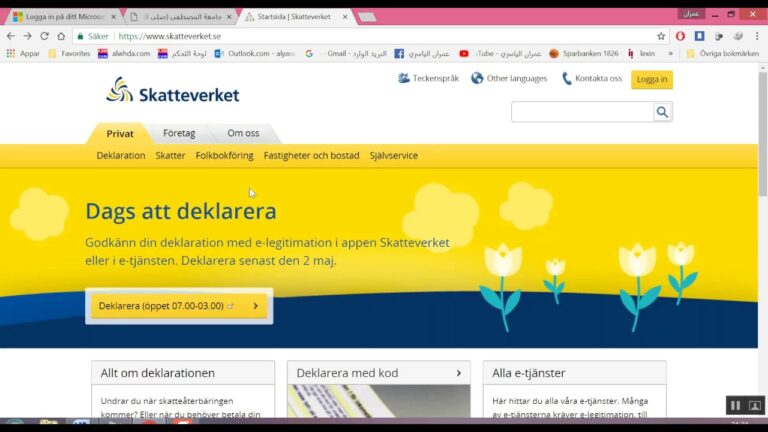Open the Alla e-tjänster card heading
Image resolution: width=768 pixels, height=432 pixels.
(x=528, y=373)
